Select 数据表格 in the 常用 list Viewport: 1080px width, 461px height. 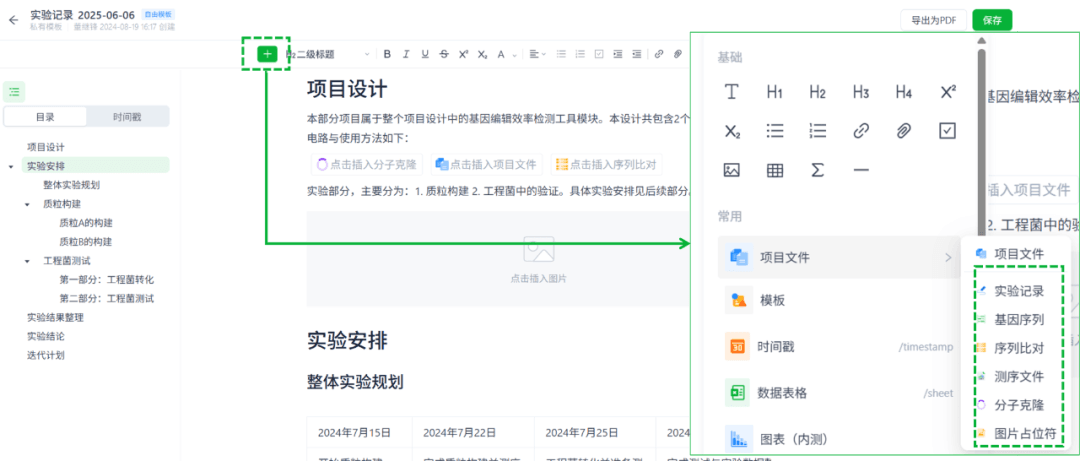[x=839, y=393]
